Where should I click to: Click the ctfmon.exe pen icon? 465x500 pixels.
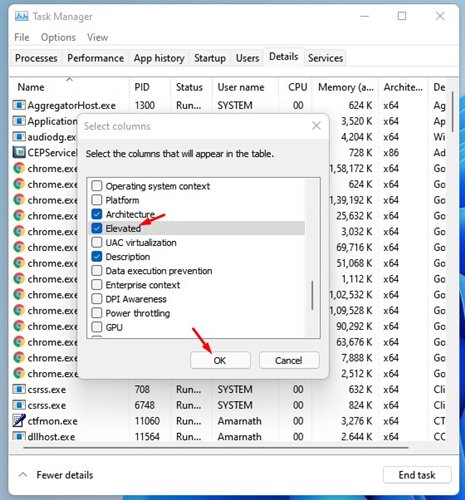pyautogui.click(x=19, y=421)
